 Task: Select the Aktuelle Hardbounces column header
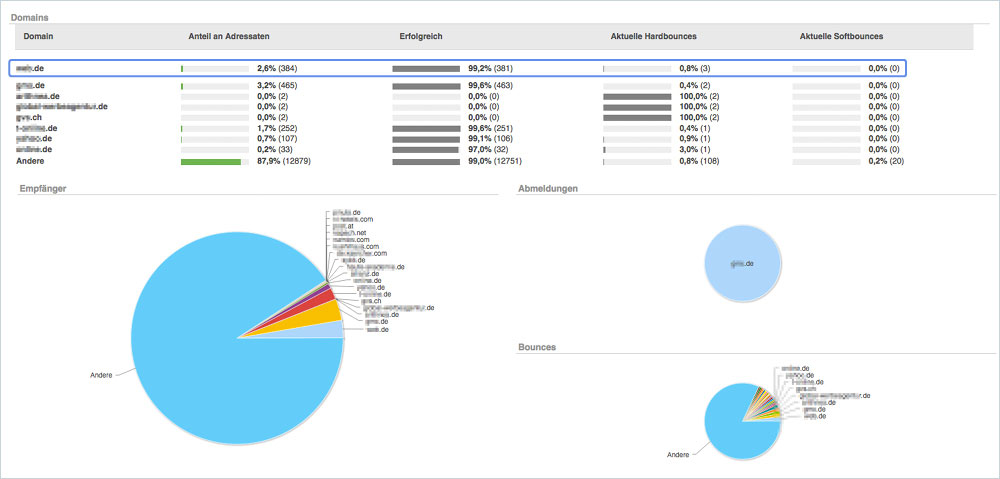653,36
